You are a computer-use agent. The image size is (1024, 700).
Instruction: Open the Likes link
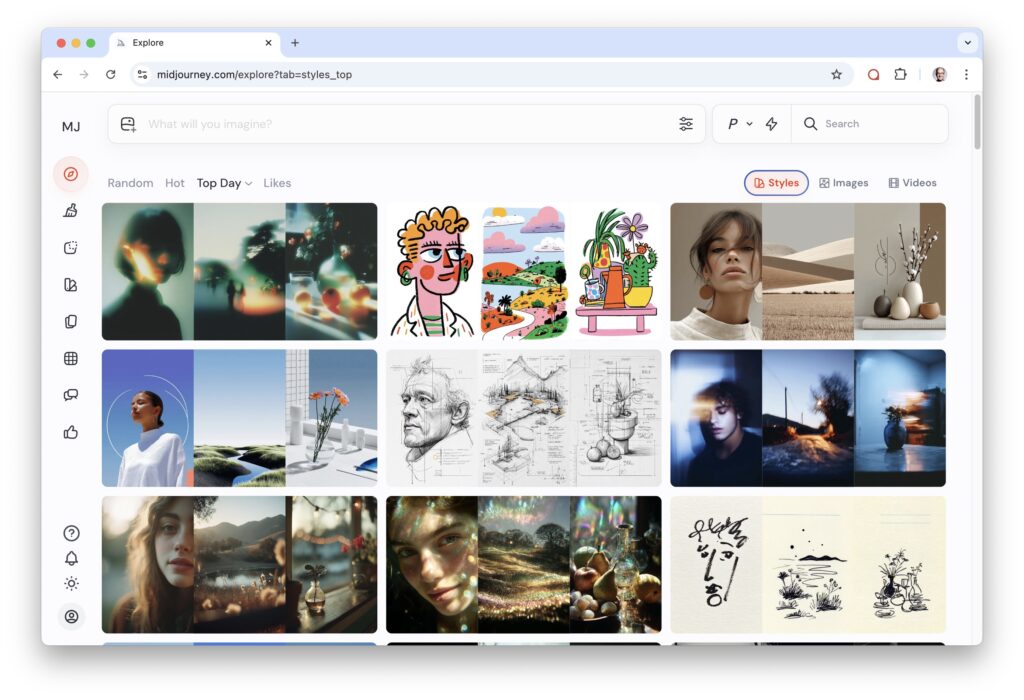pyautogui.click(x=277, y=183)
